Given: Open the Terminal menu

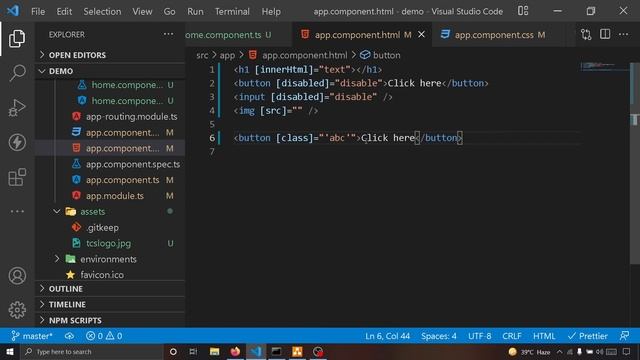Looking at the screenshot, I should [232, 11].
